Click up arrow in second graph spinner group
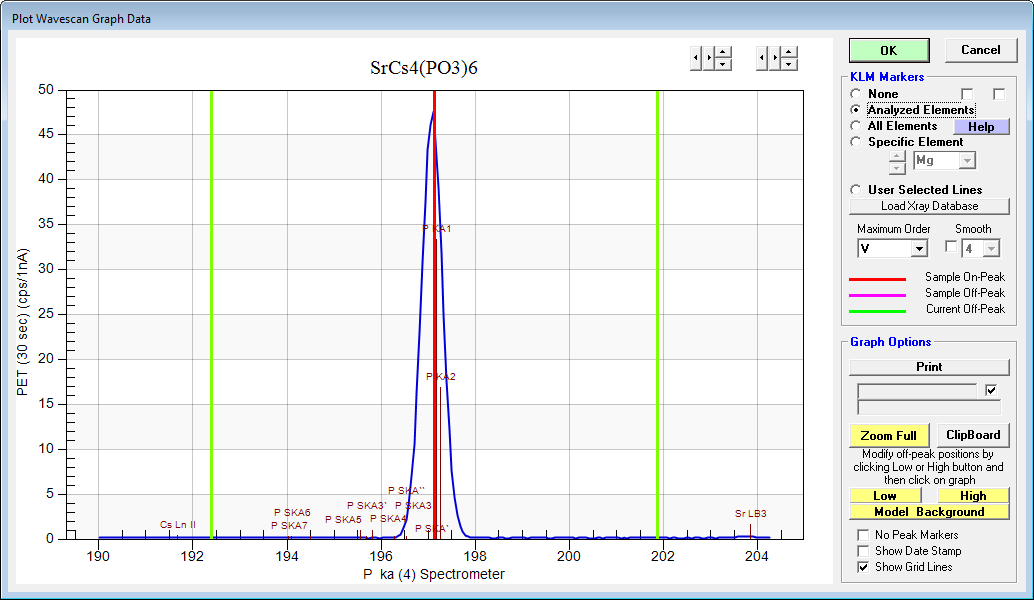 [x=789, y=52]
